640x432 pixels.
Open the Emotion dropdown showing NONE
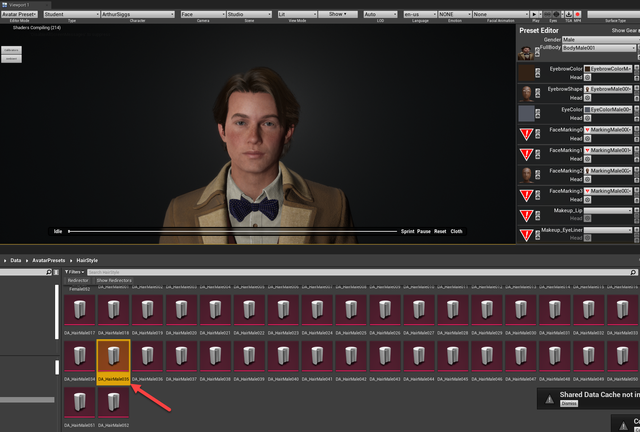point(455,14)
